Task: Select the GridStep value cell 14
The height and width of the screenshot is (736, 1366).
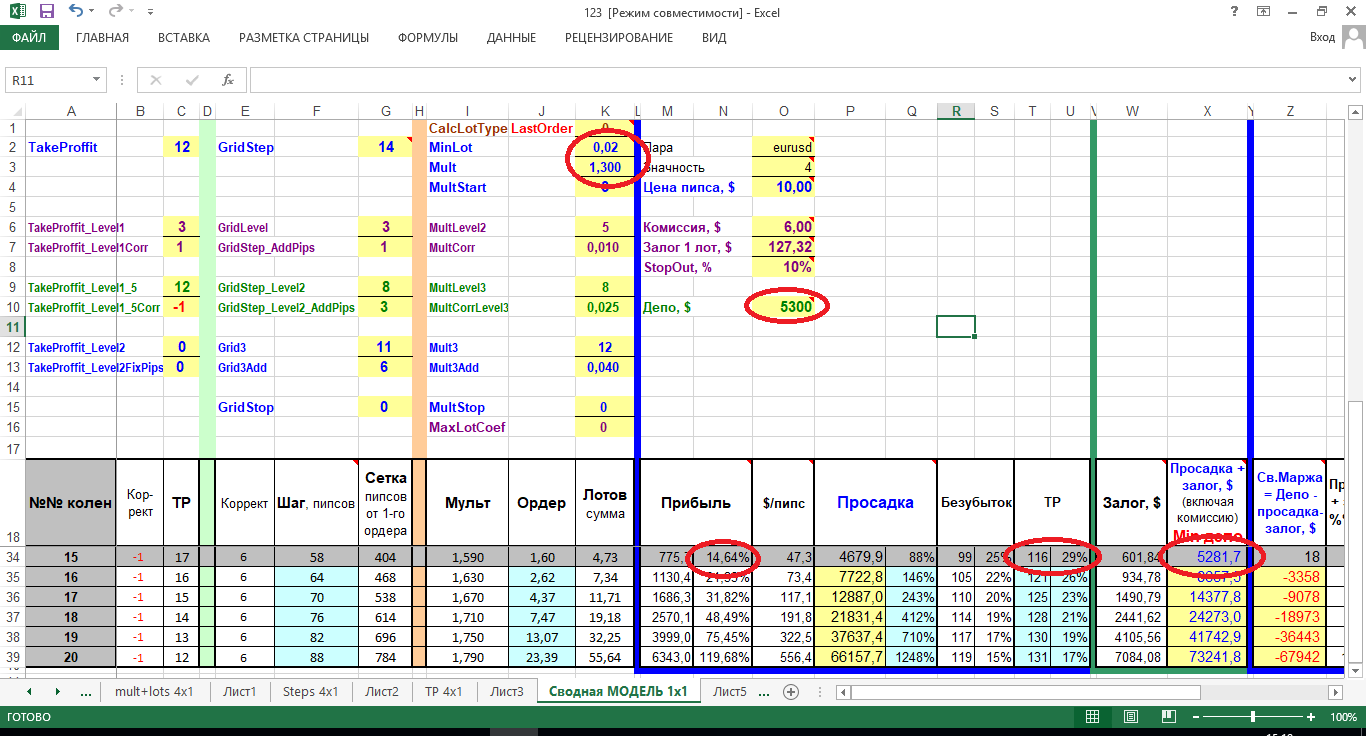Action: pyautogui.click(x=385, y=147)
